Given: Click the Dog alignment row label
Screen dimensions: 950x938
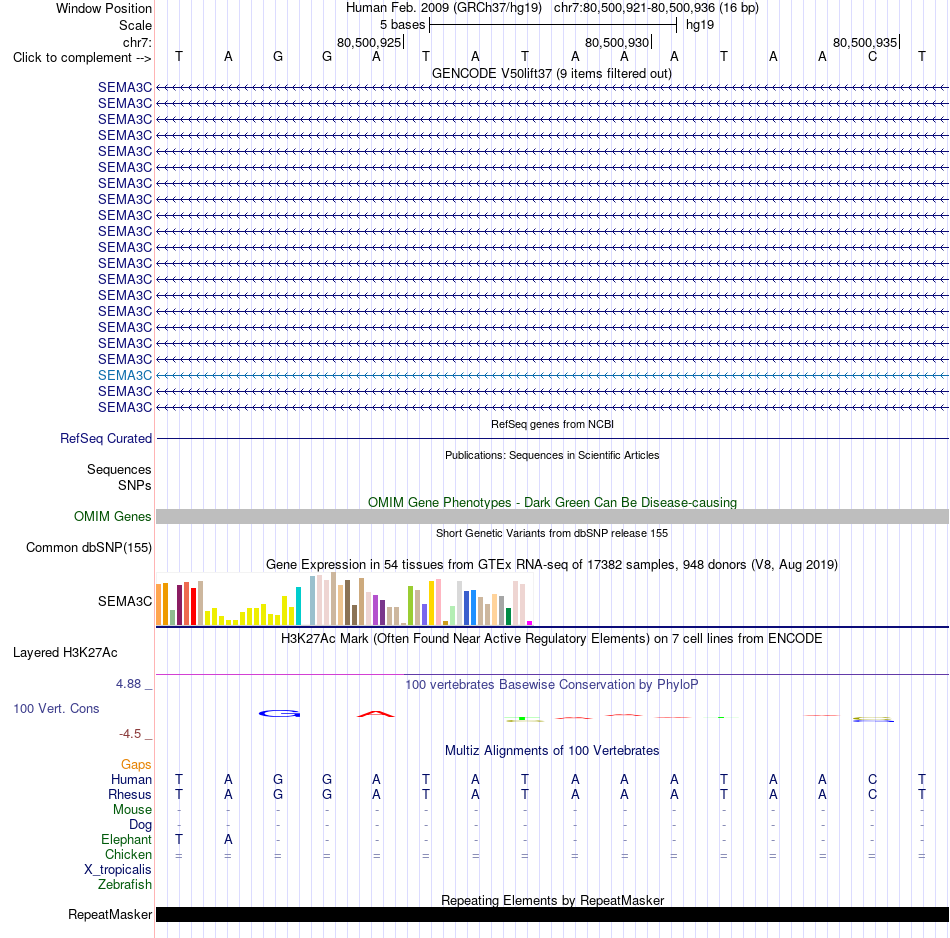Looking at the screenshot, I should 140,825.
